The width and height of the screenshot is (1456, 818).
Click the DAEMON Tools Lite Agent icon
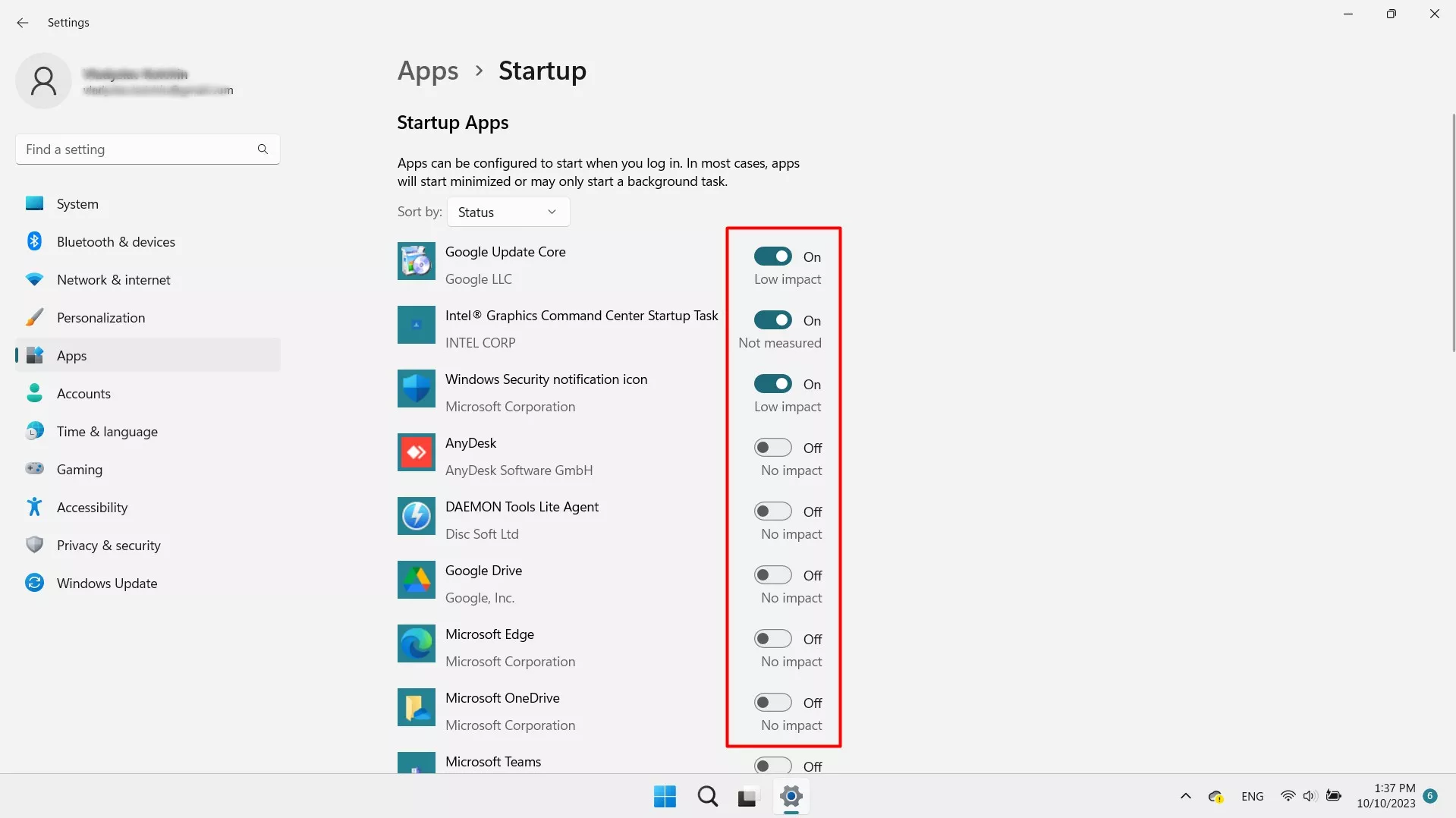(416, 517)
